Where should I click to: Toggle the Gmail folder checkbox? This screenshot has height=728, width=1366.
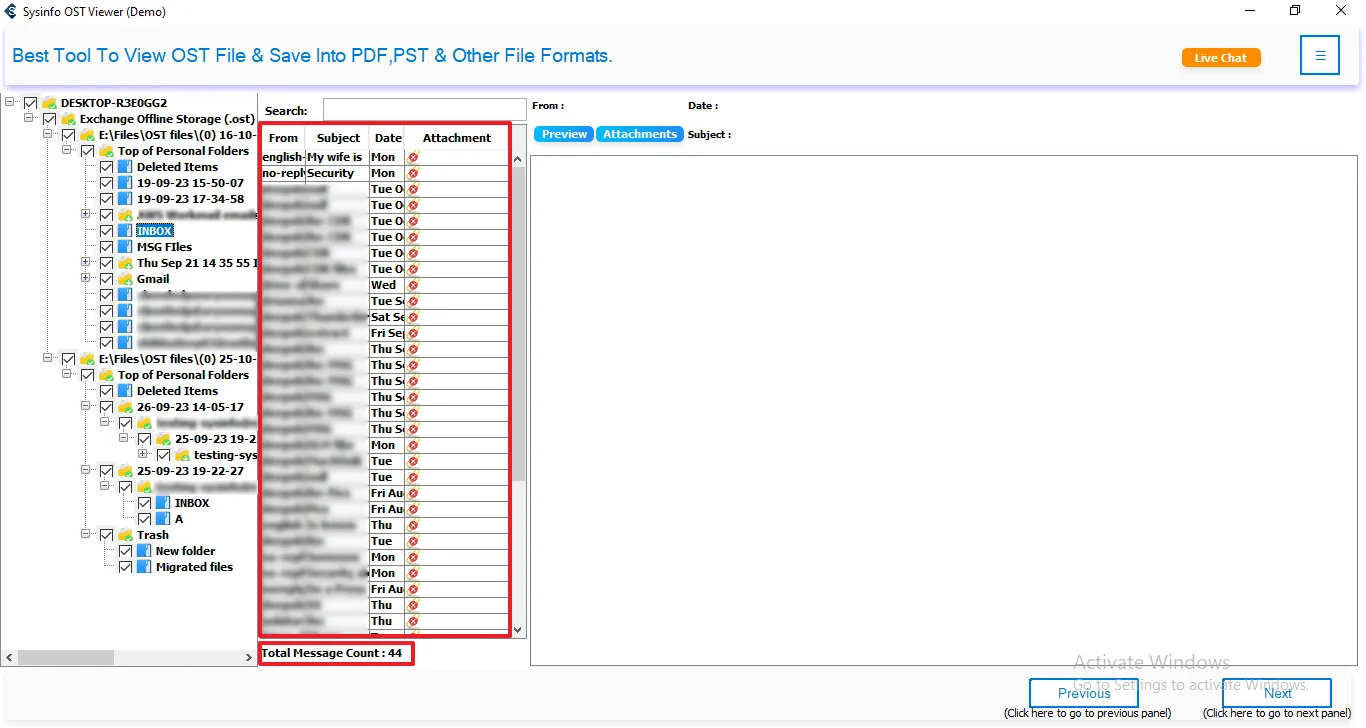tap(106, 279)
